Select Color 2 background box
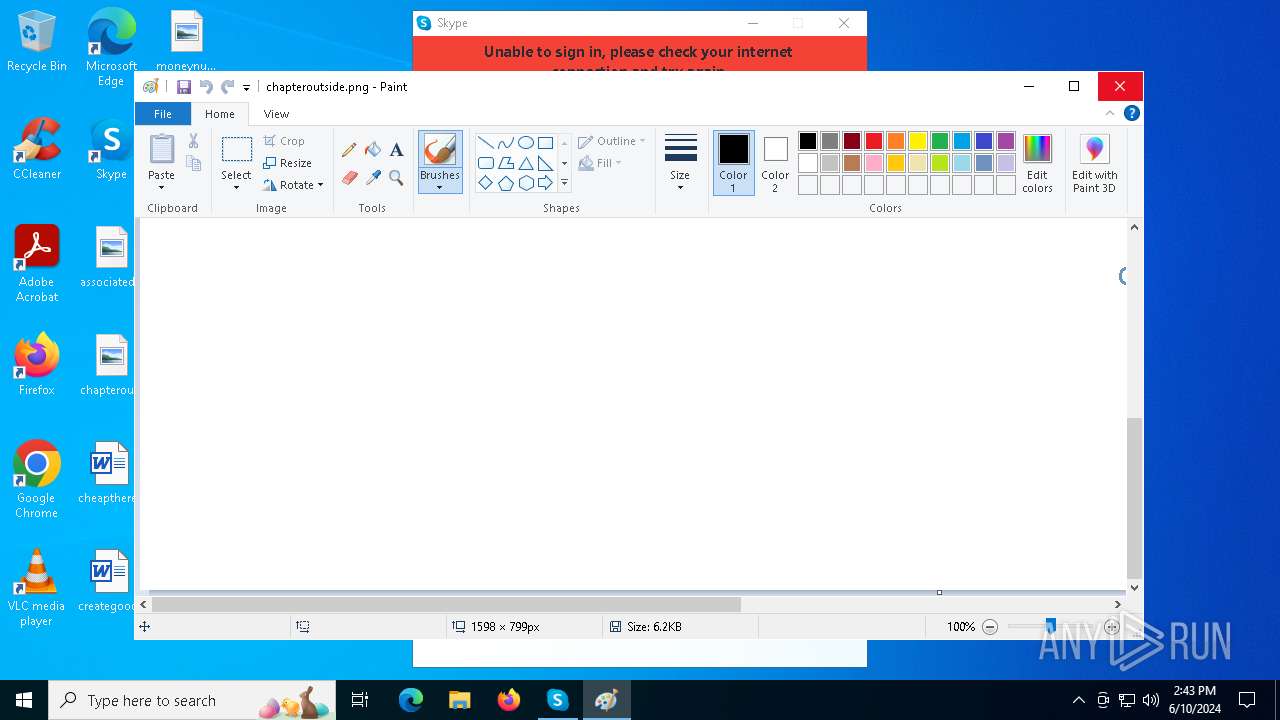Viewport: 1280px width, 720px height. pyautogui.click(x=775, y=162)
